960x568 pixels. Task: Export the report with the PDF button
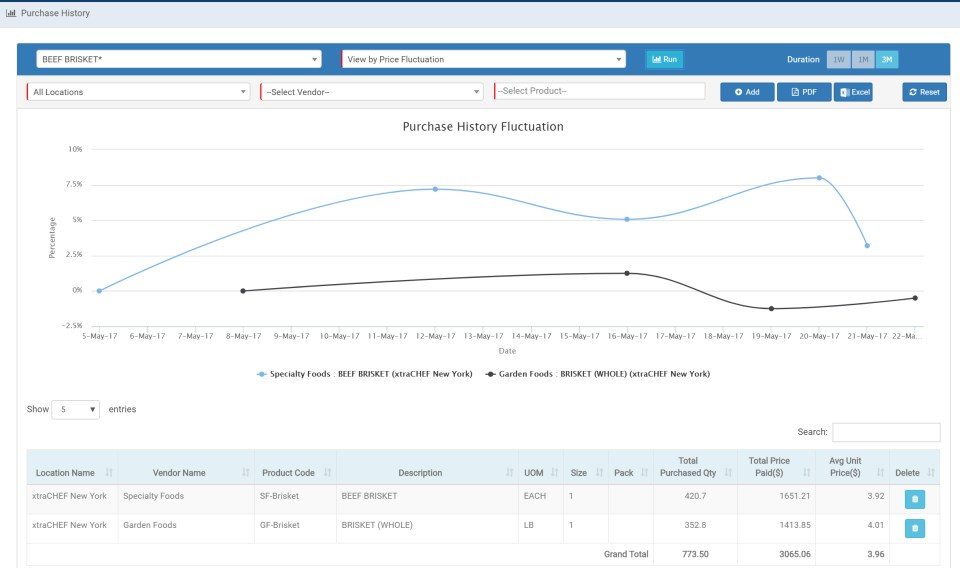tap(804, 92)
